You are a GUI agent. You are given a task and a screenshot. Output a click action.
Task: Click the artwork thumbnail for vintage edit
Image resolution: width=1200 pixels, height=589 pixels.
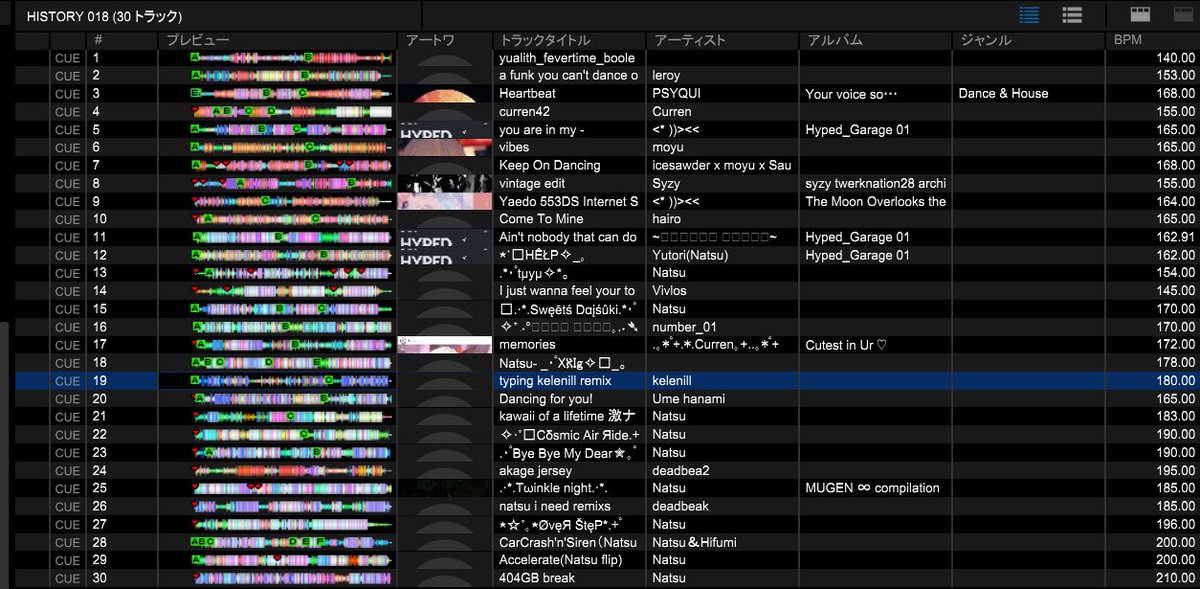[444, 183]
